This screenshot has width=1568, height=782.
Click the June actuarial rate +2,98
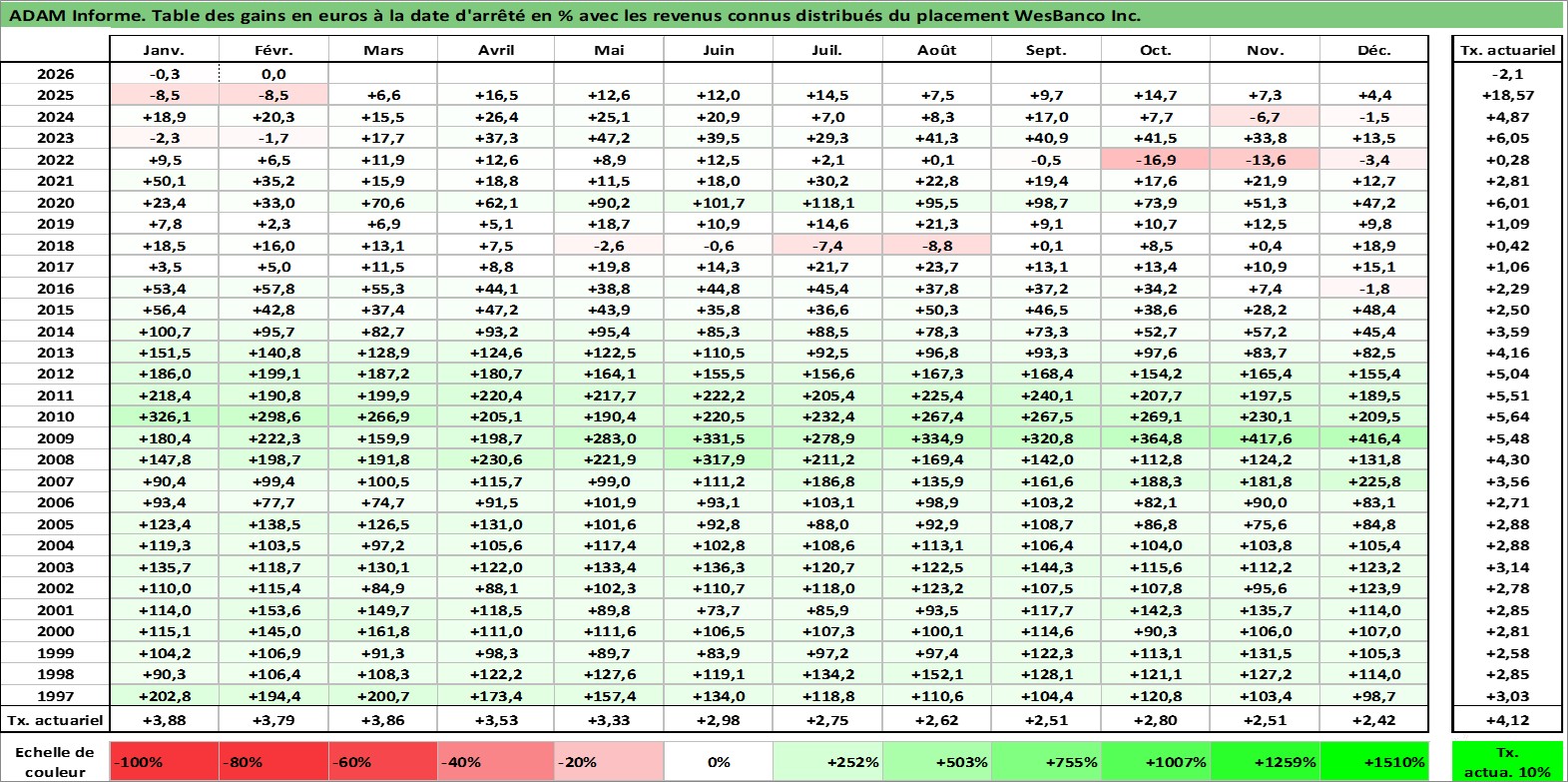(x=719, y=720)
